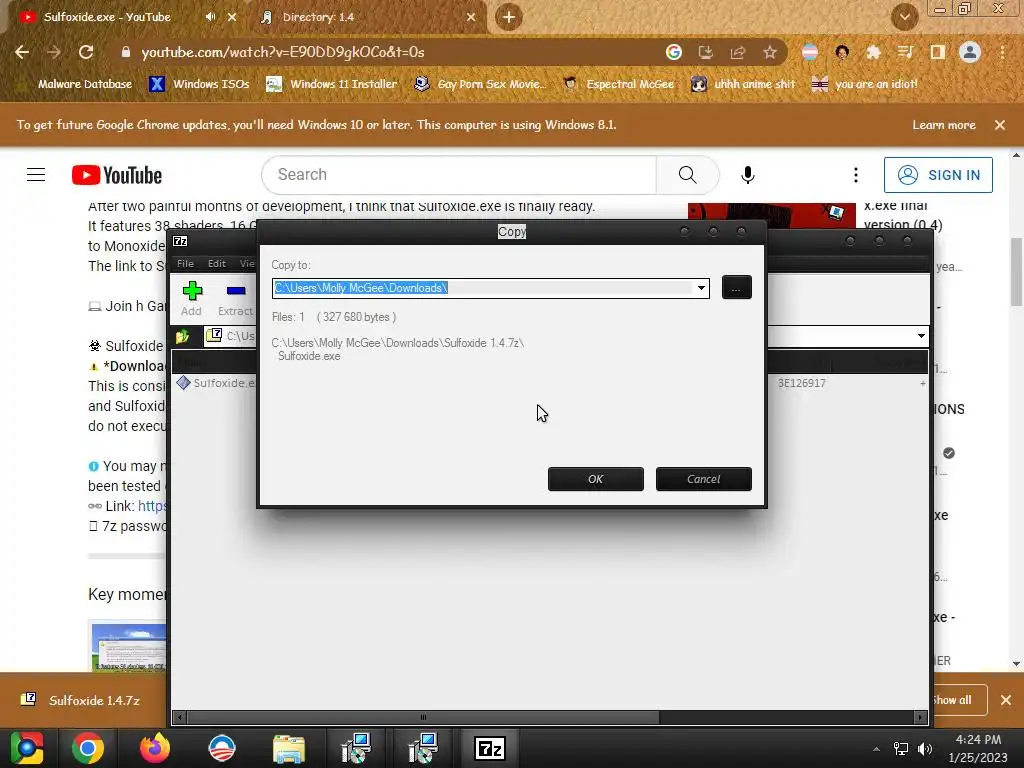
Task: Click the SIGN IN button
Action: click(938, 175)
